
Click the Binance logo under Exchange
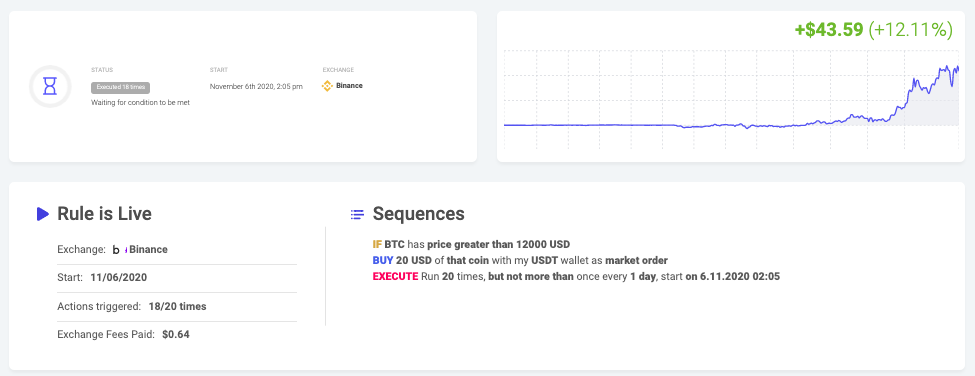click(327, 86)
